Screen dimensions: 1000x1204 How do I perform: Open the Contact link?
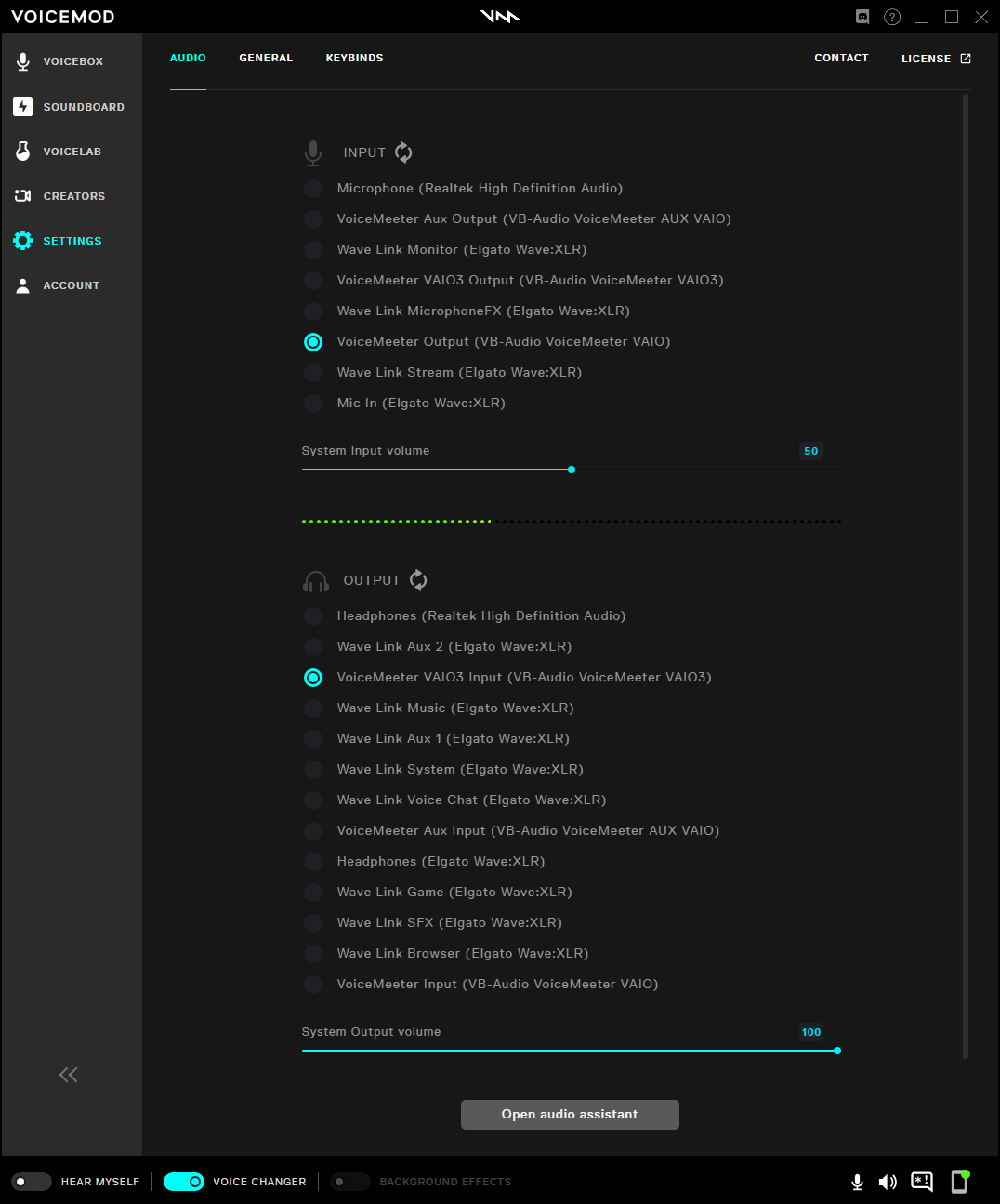point(841,58)
